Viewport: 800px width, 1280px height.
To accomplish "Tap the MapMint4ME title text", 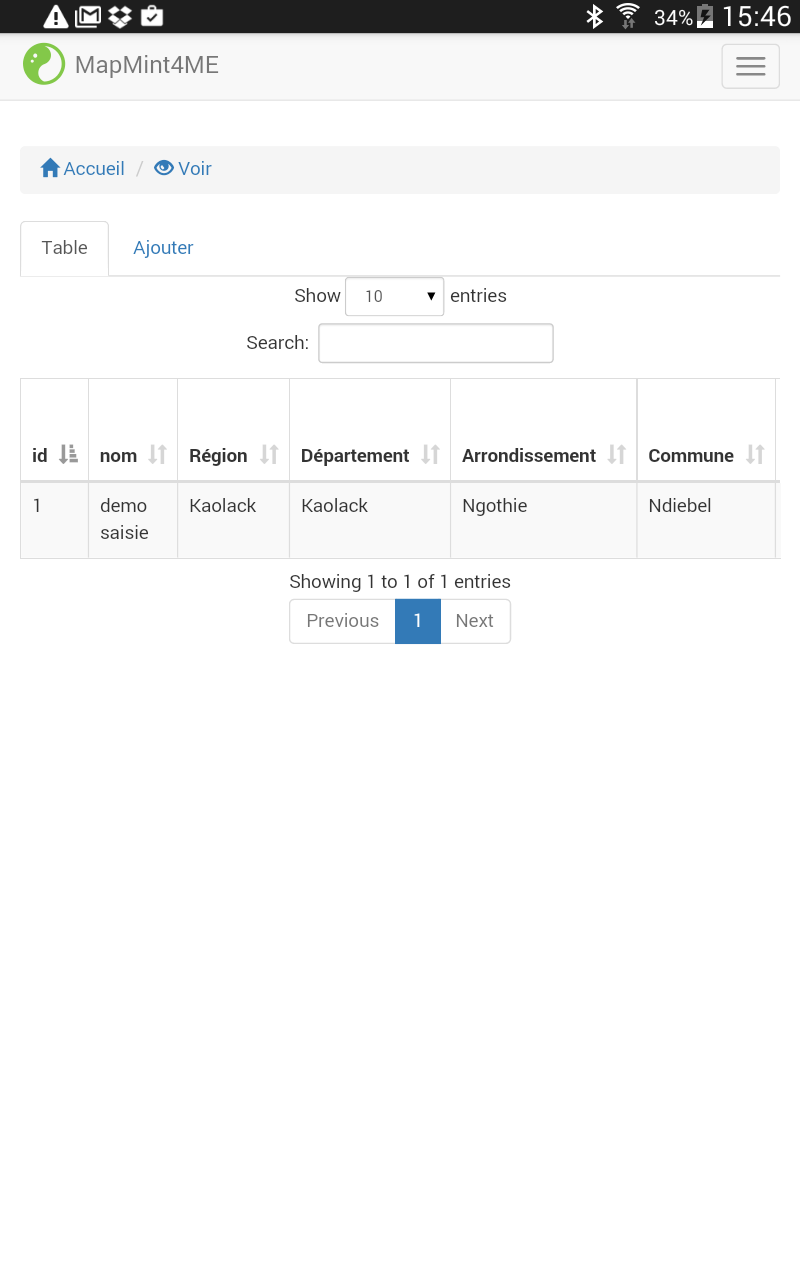I will tap(147, 65).
